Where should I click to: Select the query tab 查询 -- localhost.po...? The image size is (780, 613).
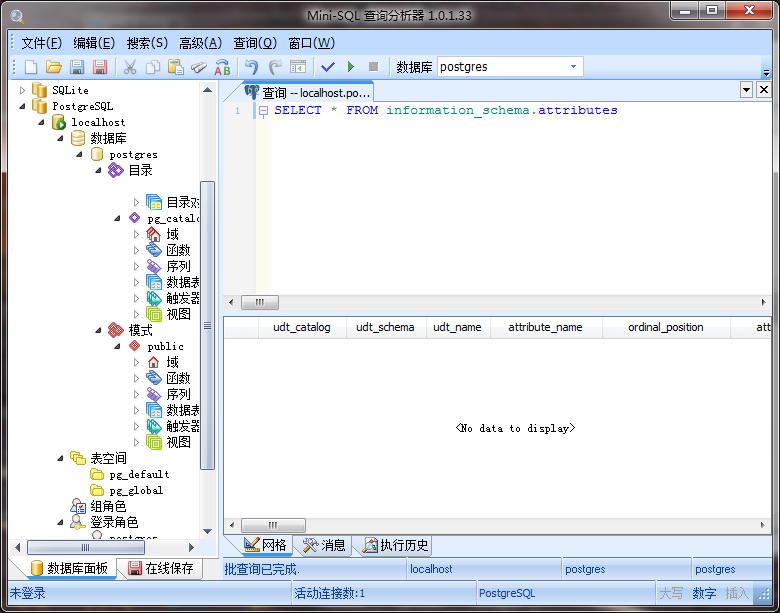coord(307,93)
